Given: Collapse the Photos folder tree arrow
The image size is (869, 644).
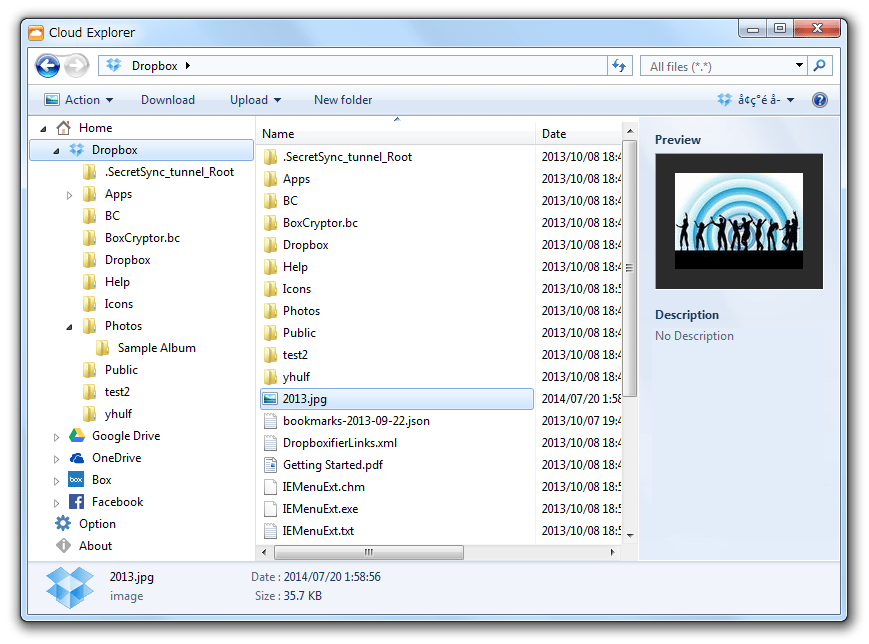Looking at the screenshot, I should pyautogui.click(x=69, y=327).
